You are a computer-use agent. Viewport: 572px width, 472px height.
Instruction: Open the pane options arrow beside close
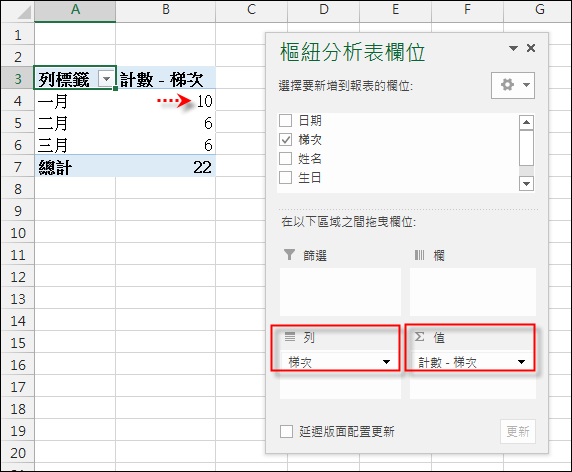click(x=513, y=48)
